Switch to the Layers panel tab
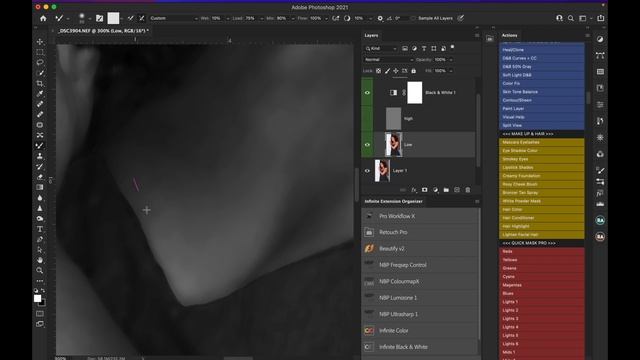The width and height of the screenshot is (640, 360). click(x=371, y=36)
